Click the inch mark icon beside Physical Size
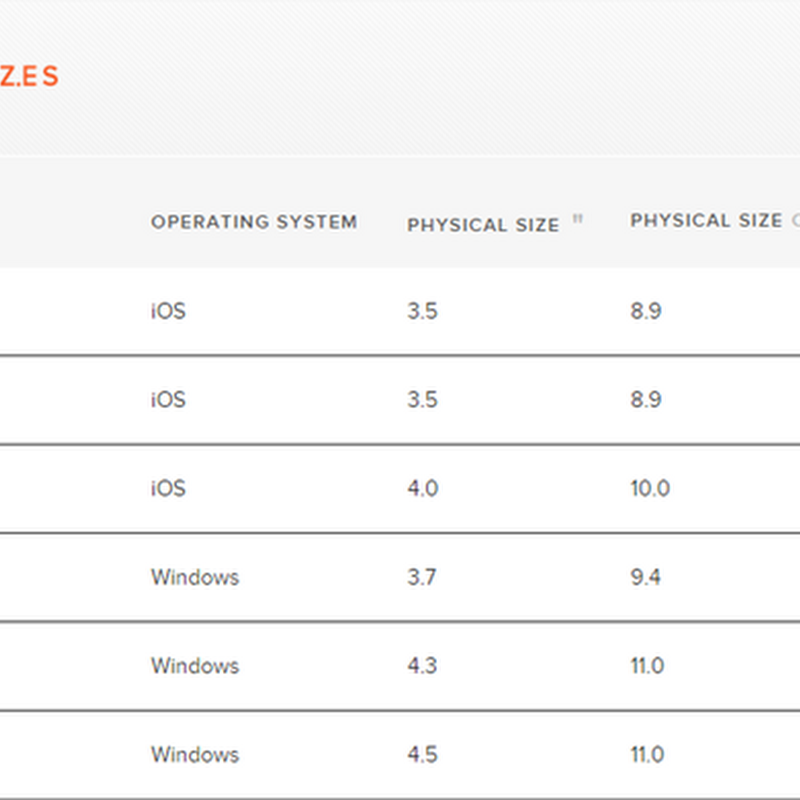This screenshot has width=800, height=800. 578,220
